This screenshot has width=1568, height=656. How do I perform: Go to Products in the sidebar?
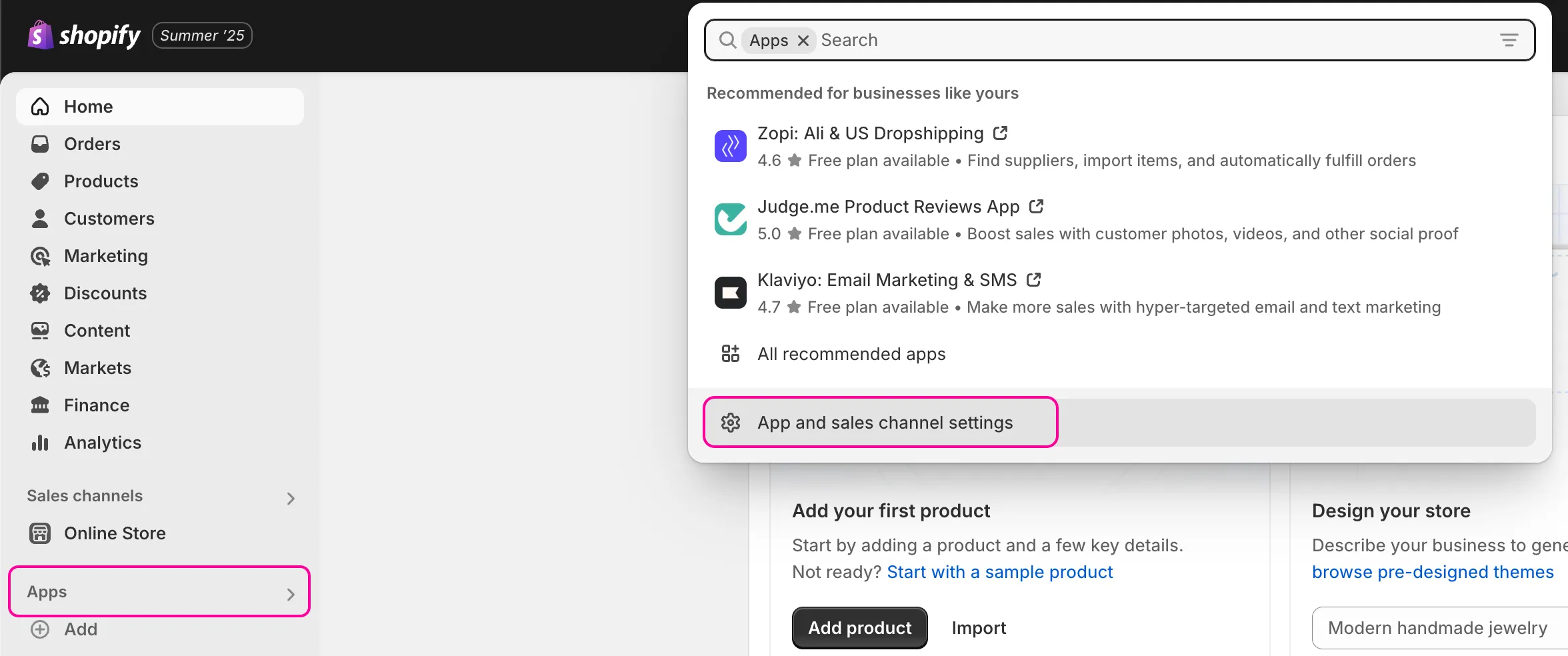(101, 181)
